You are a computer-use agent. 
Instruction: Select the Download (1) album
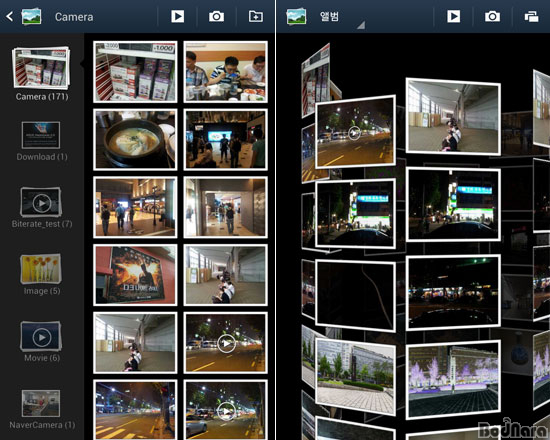click(41, 141)
